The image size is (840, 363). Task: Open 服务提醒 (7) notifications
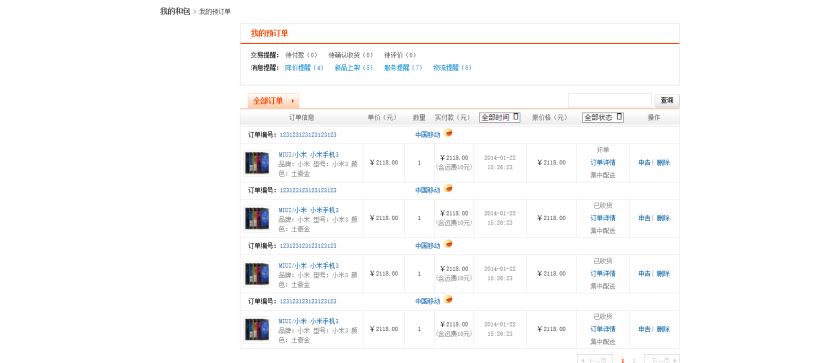point(403,68)
